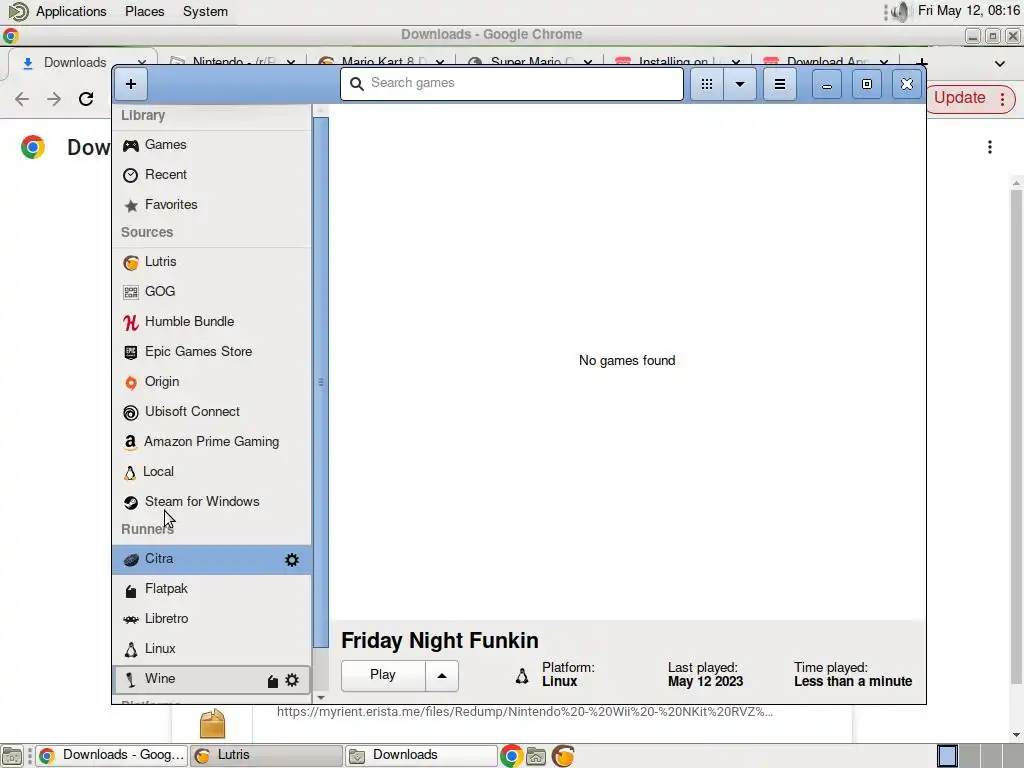The height and width of the screenshot is (768, 1024).
Task: Launch Lutris from the bottom panel icon
Action: click(x=563, y=756)
